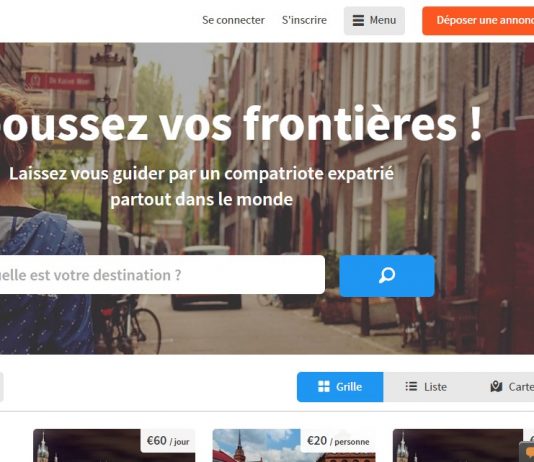The image size is (534, 462).
Task: Open the €60 / jour listing thumbnail
Action: [x=114, y=445]
